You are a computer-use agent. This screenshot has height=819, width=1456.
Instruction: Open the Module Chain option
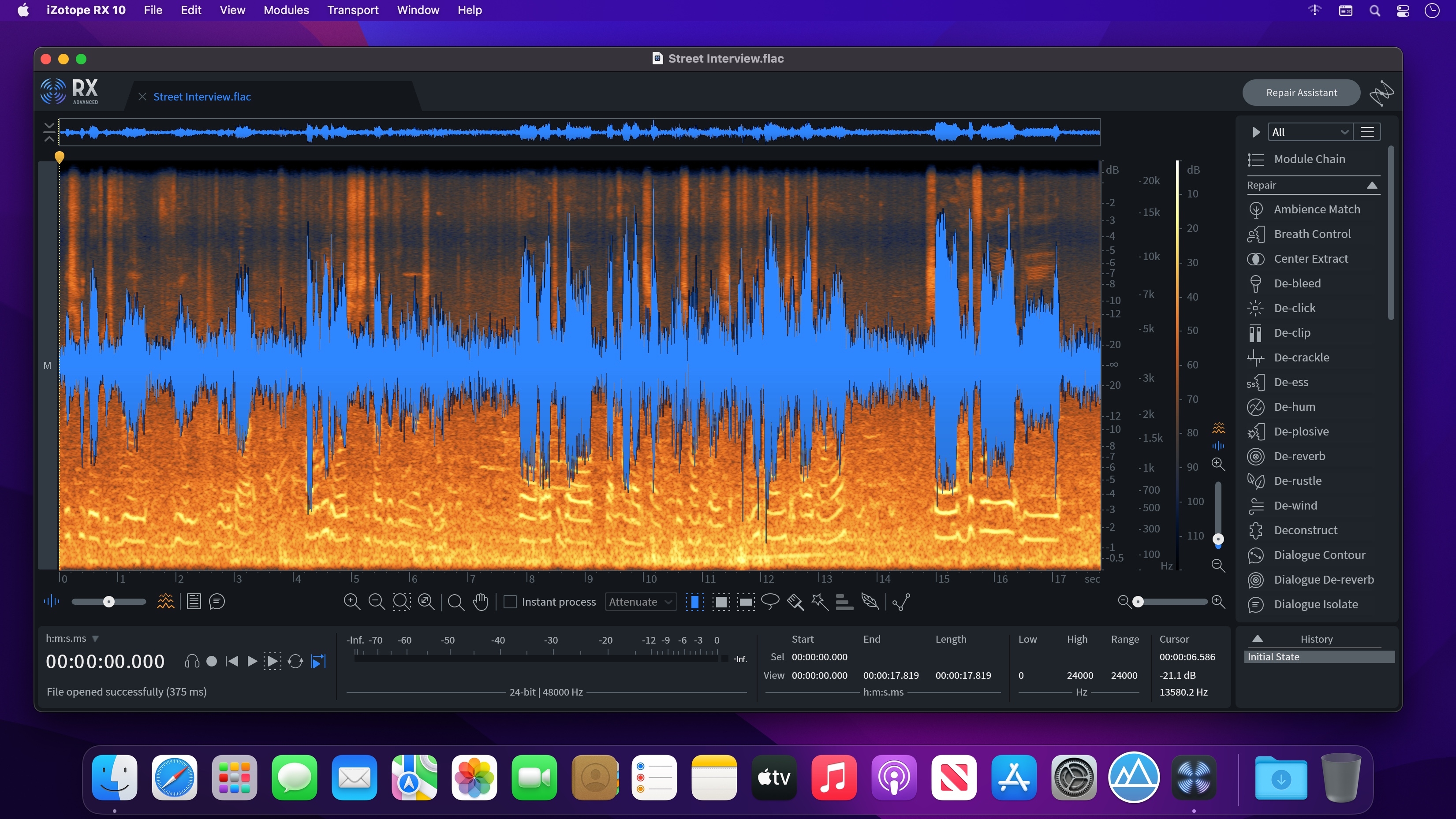1309,159
